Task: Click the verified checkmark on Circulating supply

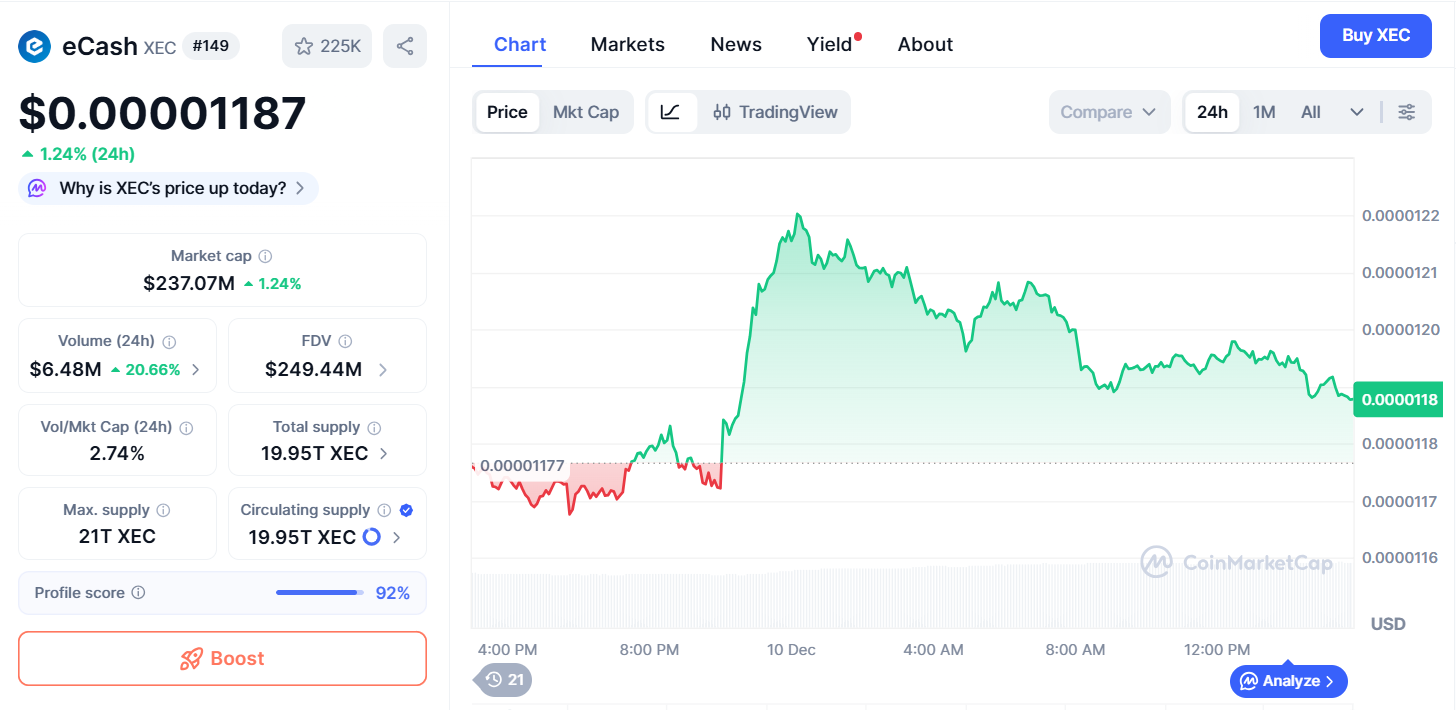Action: (405, 510)
